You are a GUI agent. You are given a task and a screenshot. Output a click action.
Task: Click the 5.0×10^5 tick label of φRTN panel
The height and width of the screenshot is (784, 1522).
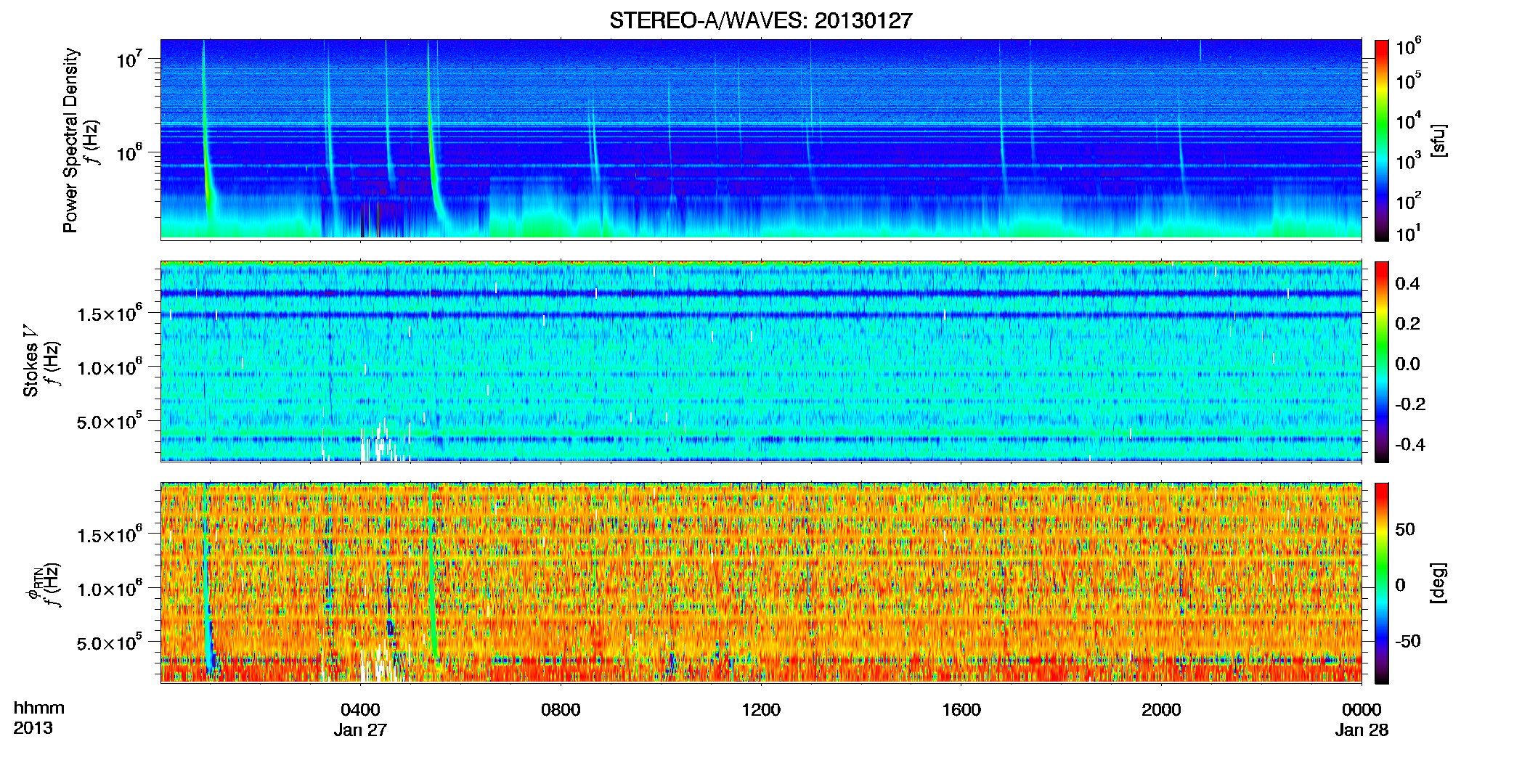tap(110, 642)
